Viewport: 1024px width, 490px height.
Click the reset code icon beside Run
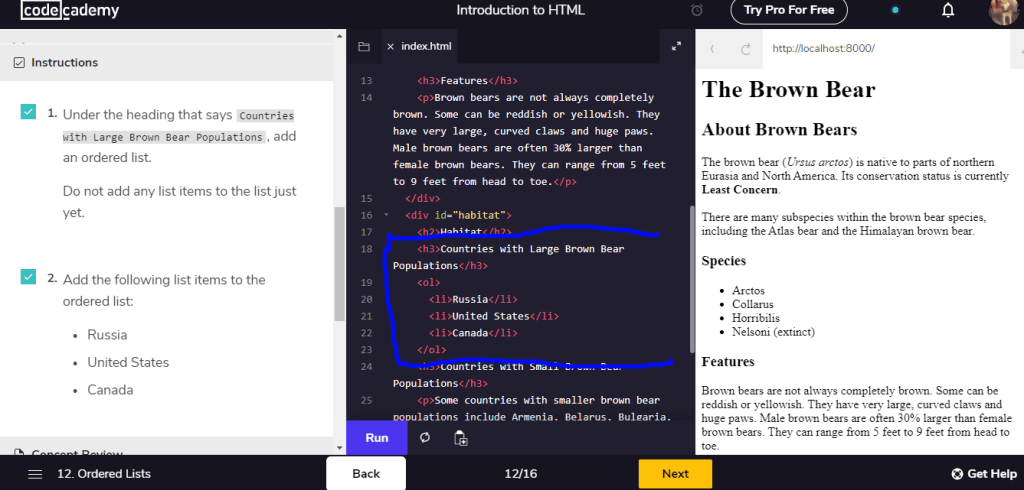[x=426, y=438]
